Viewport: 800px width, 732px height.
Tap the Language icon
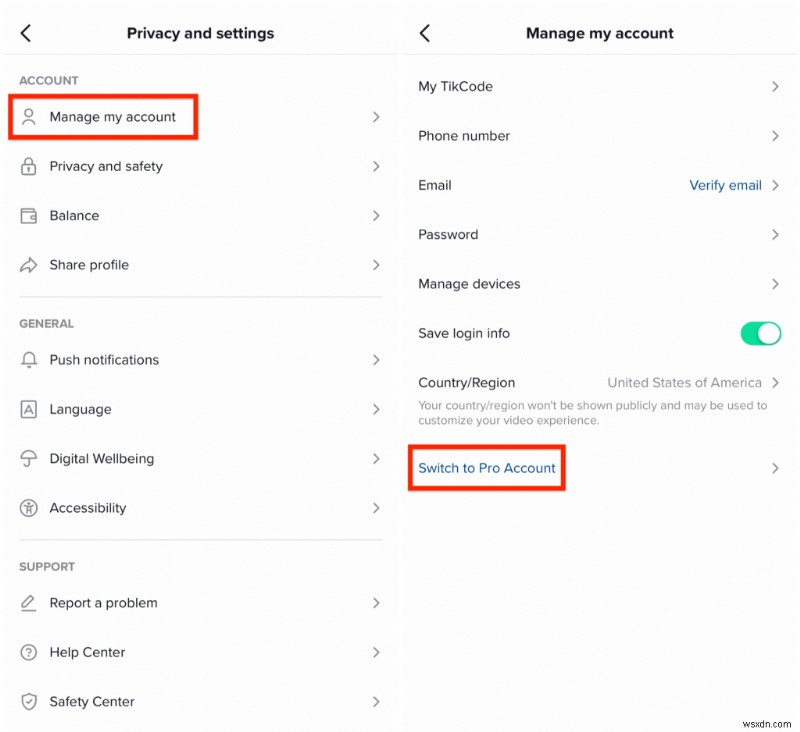coord(28,409)
